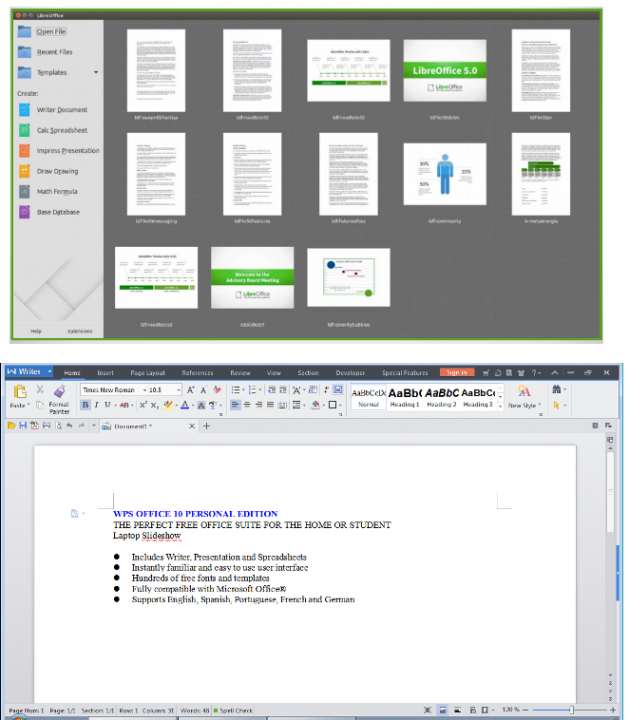Image resolution: width=629 pixels, height=720 pixels.
Task: Toggle align left paragraph alignment
Action: tap(235, 405)
